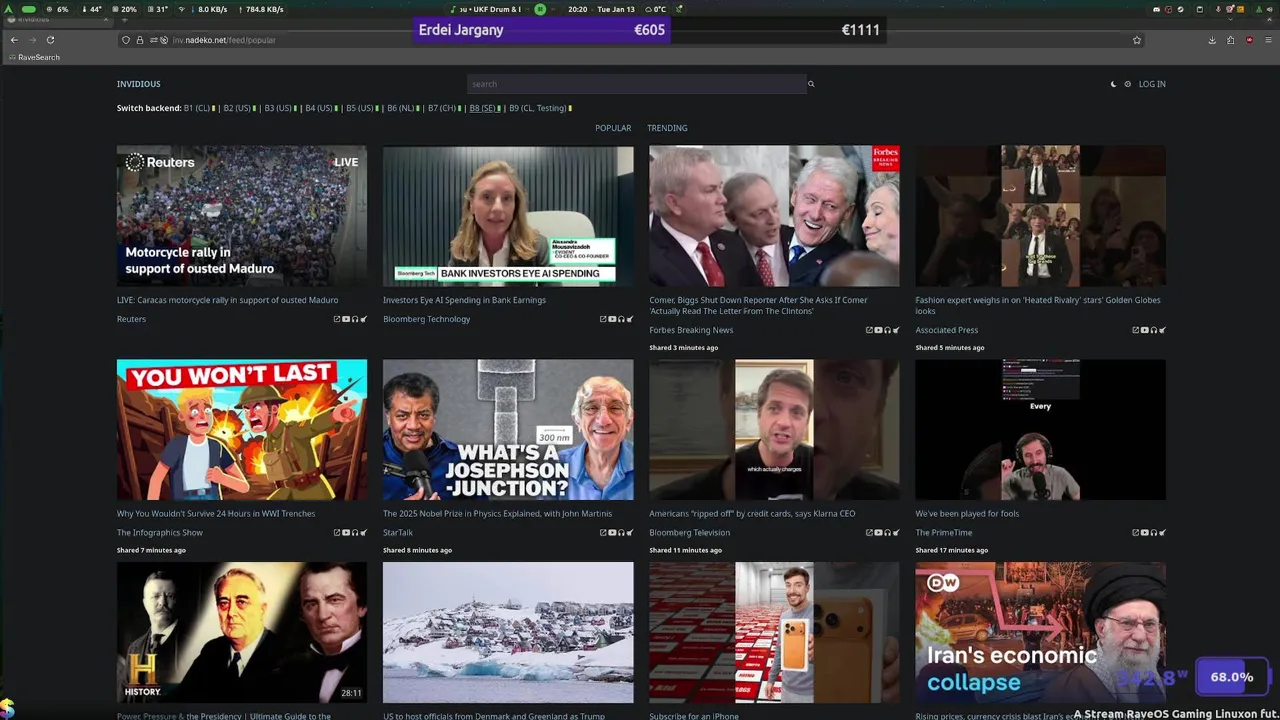Image resolution: width=1280 pixels, height=720 pixels.
Task: Open 'You Won't Last' WWI thumbnail
Action: pos(242,429)
